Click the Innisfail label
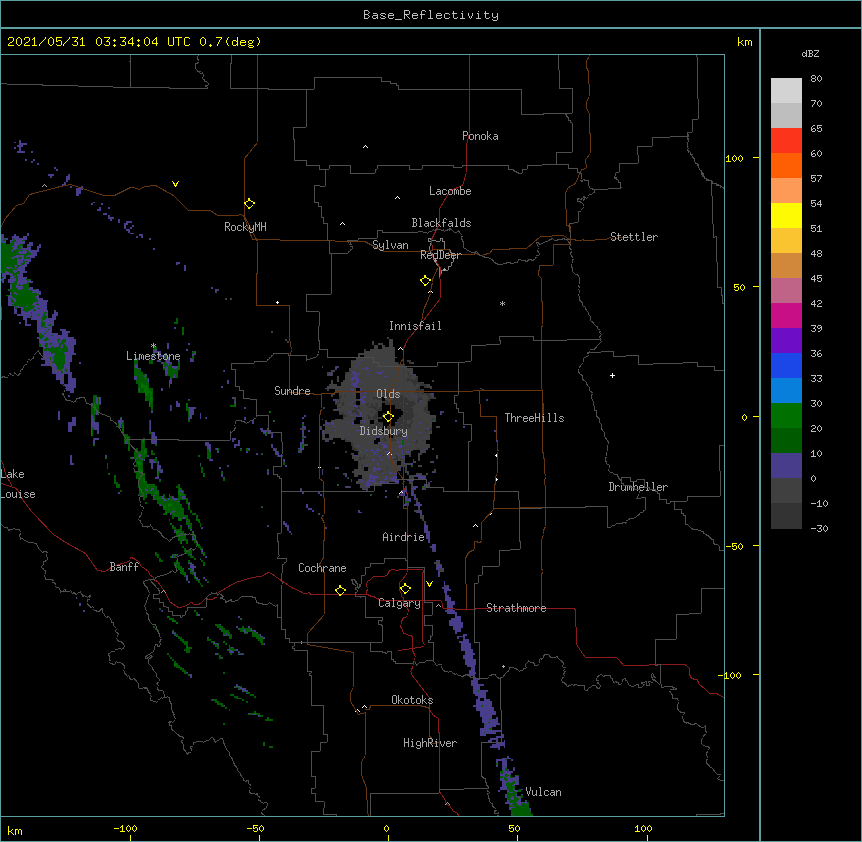This screenshot has height=842, width=862. pos(415,326)
